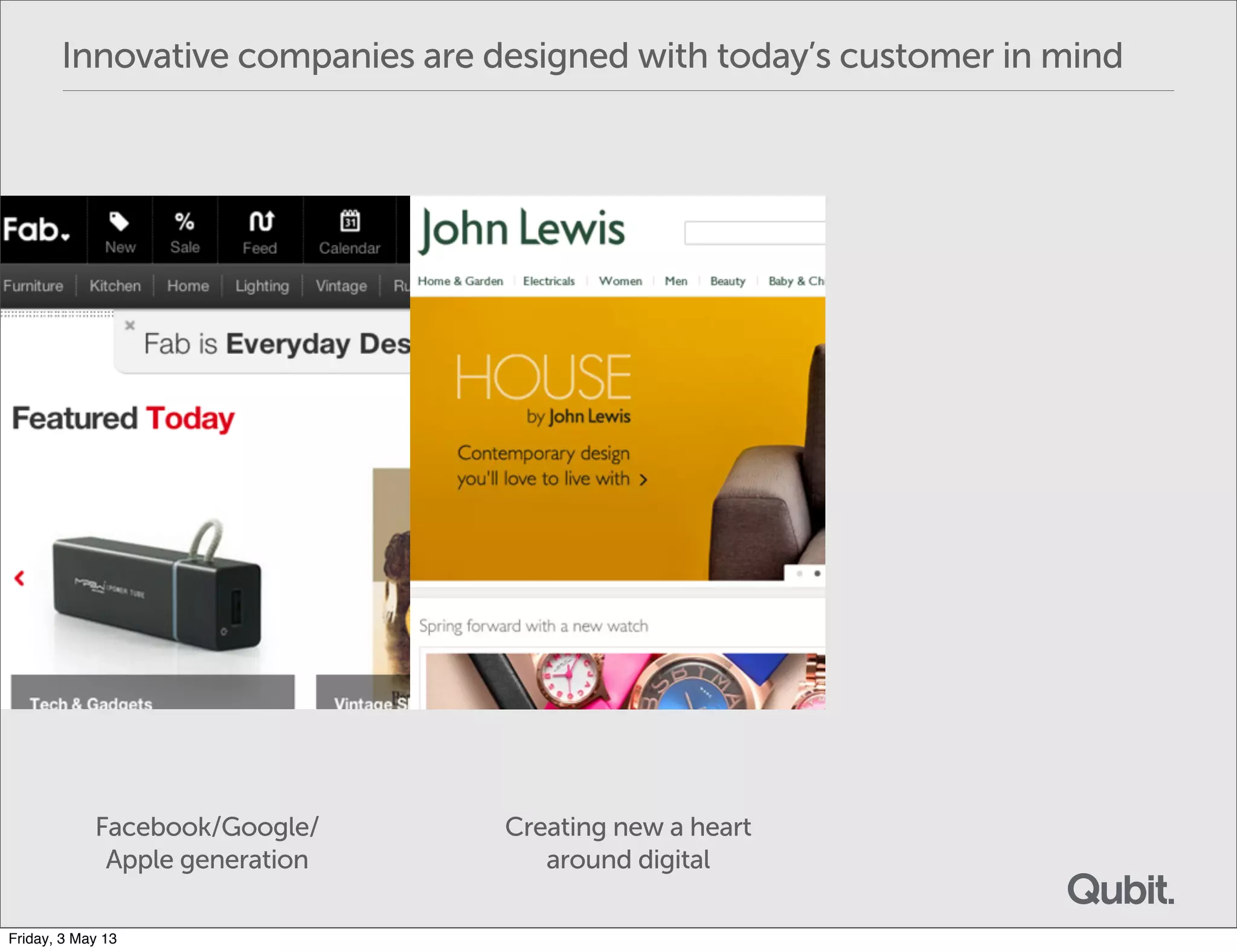Click the red previous arrow in Featured Today
Viewport: 1237px width, 952px height.
[20, 578]
